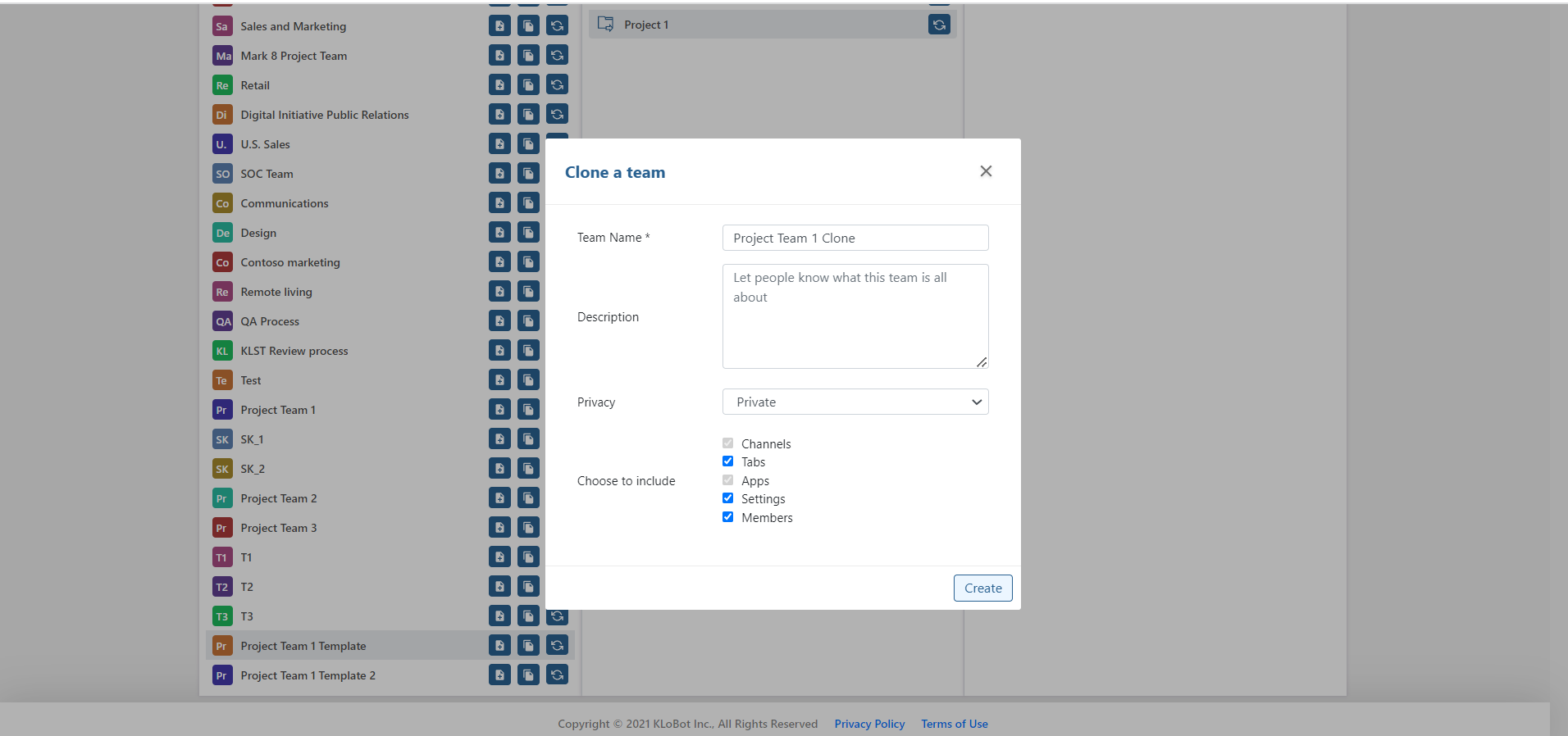Click the add-file icon for Sales and Marketing
The image size is (1568, 736).
click(499, 26)
